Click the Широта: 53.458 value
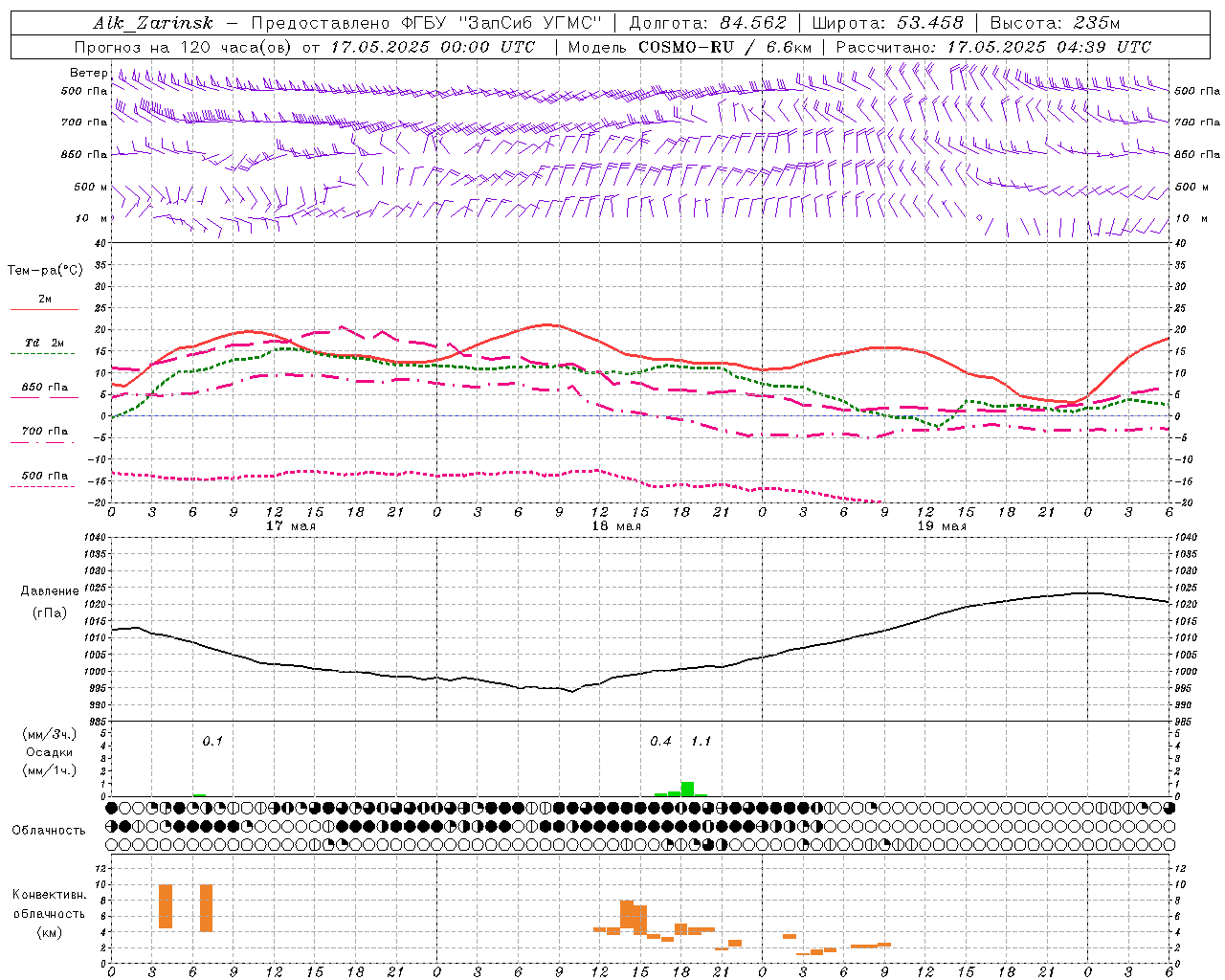This screenshot has width=1225, height=980. click(x=886, y=23)
